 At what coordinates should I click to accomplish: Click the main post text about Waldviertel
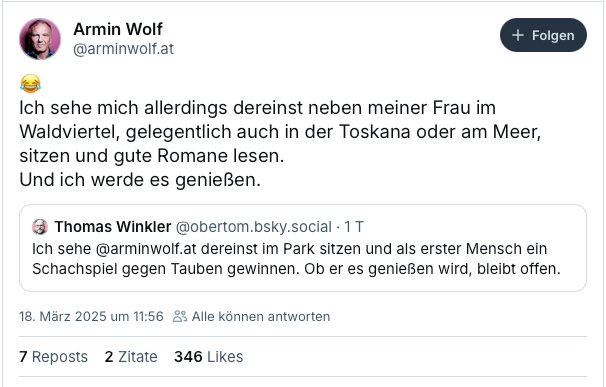point(280,144)
